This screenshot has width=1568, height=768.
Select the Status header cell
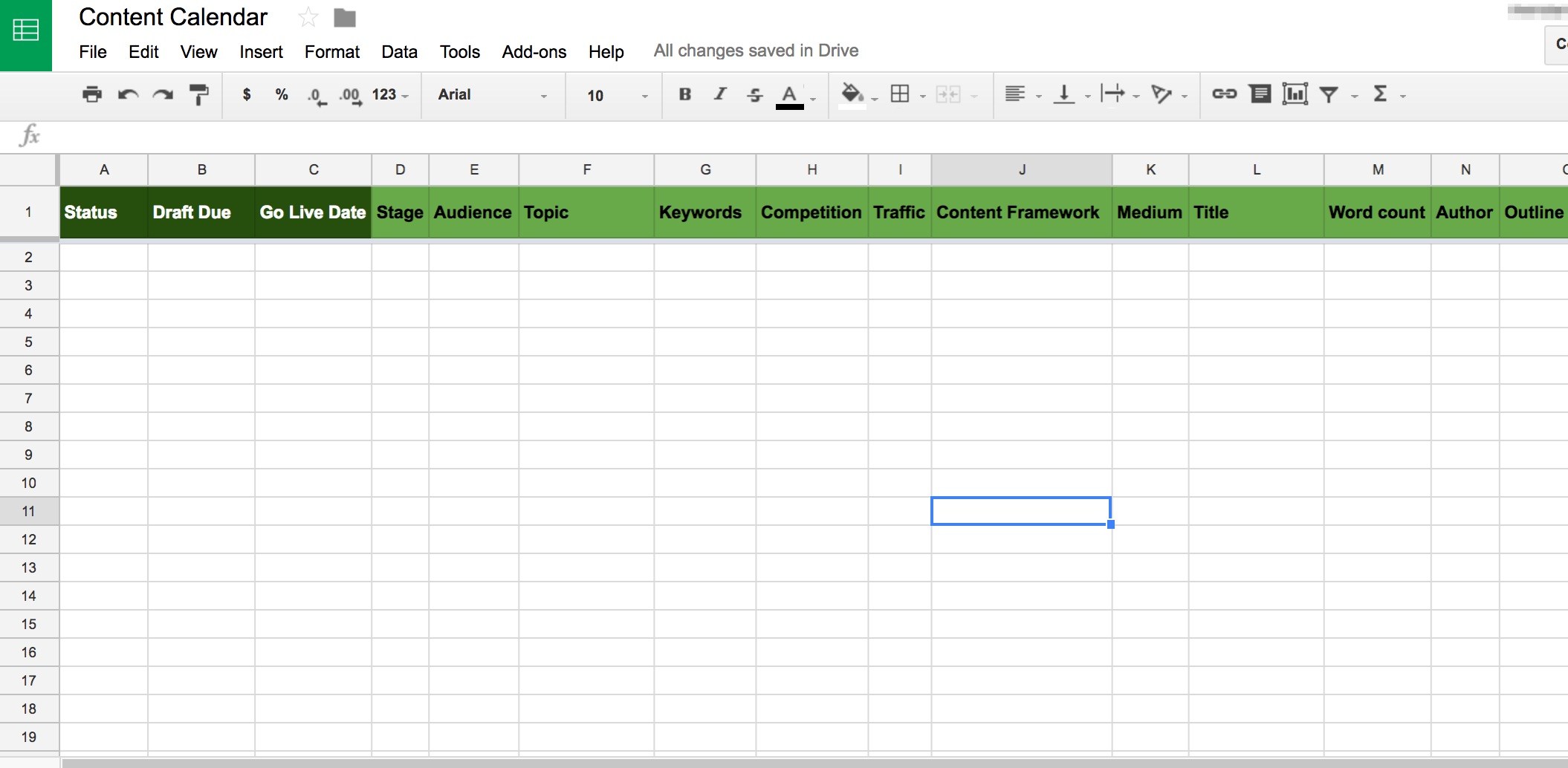click(x=104, y=212)
